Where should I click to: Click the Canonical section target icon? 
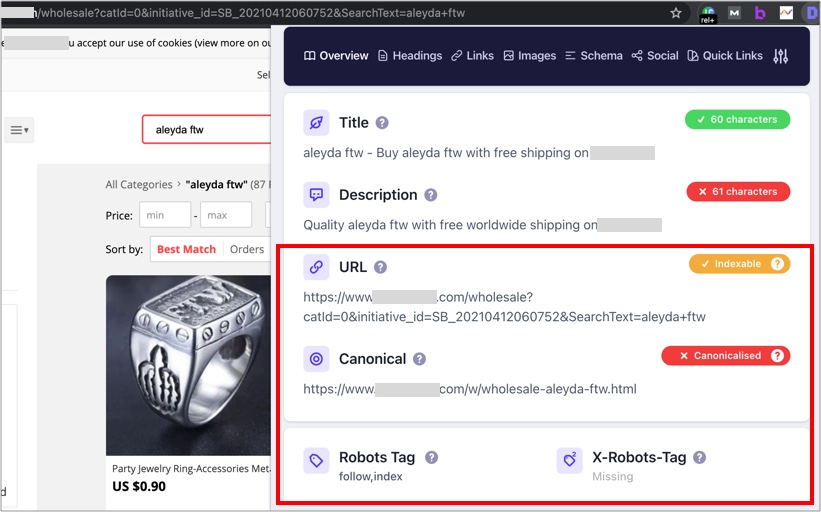point(316,359)
